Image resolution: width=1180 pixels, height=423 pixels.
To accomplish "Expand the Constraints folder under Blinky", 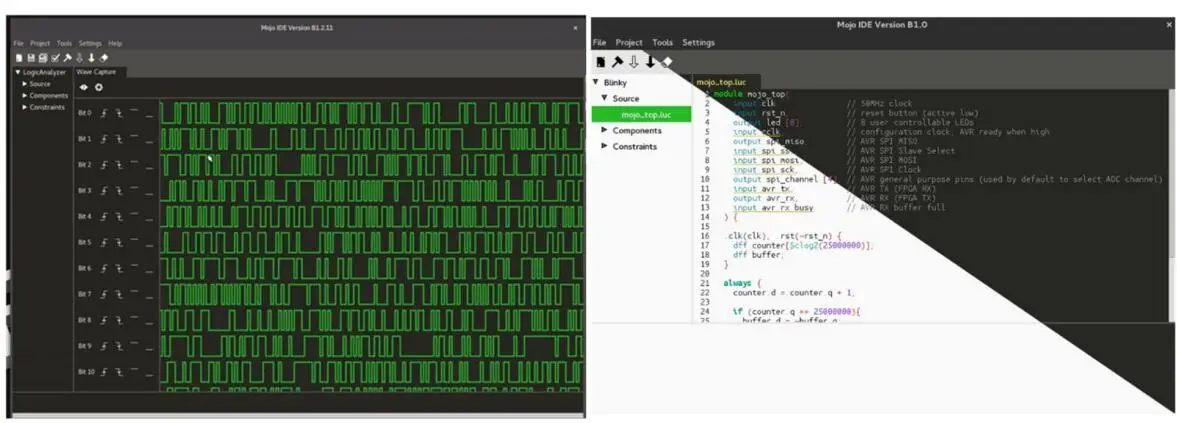I will tap(604, 146).
